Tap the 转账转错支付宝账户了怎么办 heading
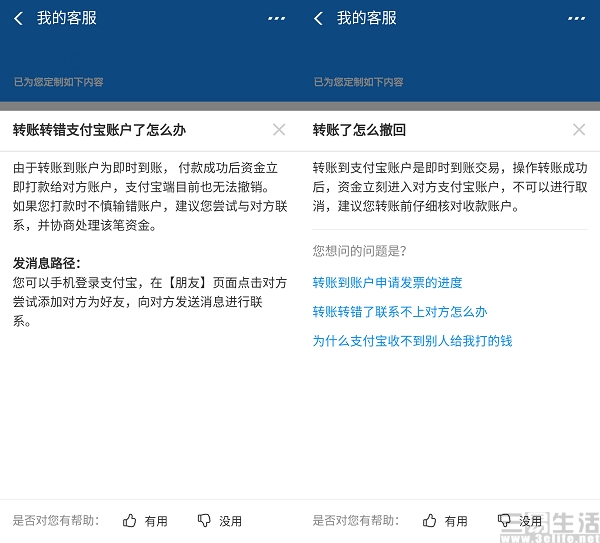 pyautogui.click(x=99, y=130)
